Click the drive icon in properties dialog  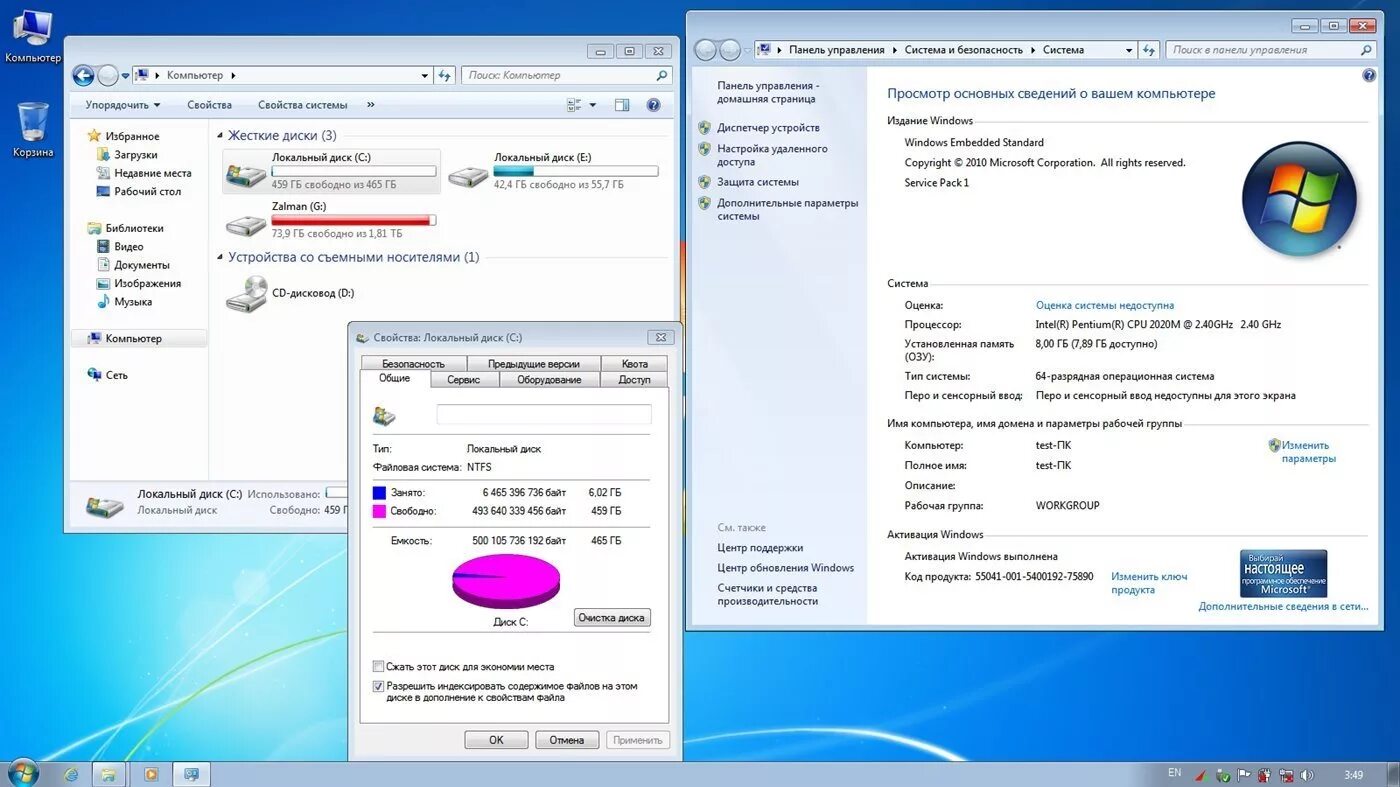(384, 415)
